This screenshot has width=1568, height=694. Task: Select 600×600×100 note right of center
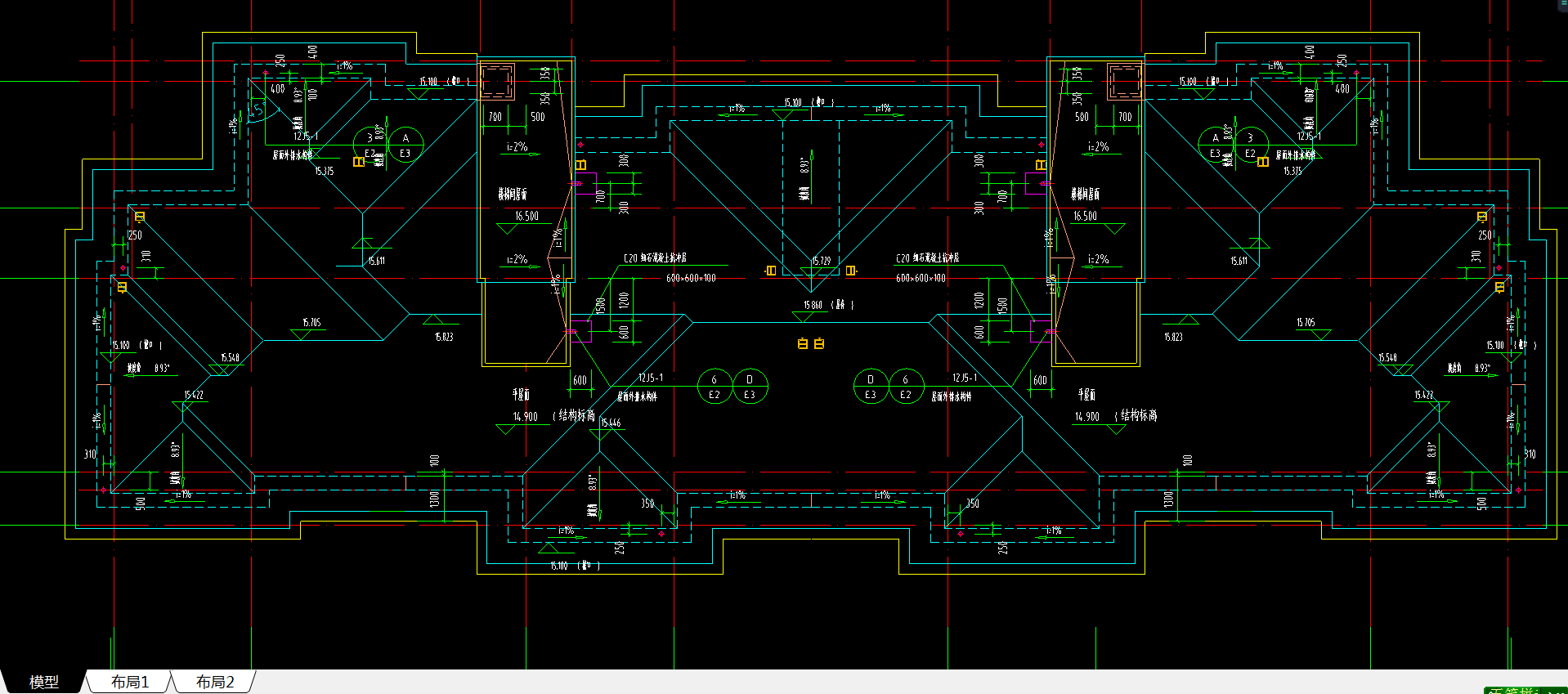[x=921, y=279]
